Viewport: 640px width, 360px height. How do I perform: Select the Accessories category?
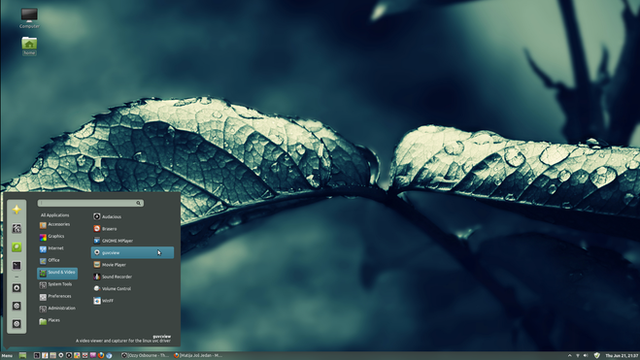click(57, 224)
